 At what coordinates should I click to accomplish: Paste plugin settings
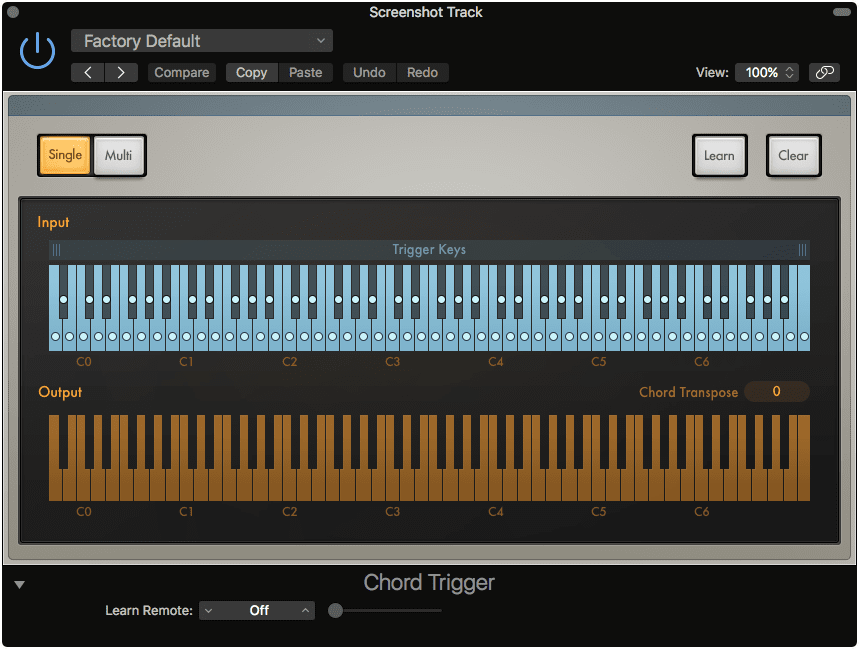coord(306,72)
